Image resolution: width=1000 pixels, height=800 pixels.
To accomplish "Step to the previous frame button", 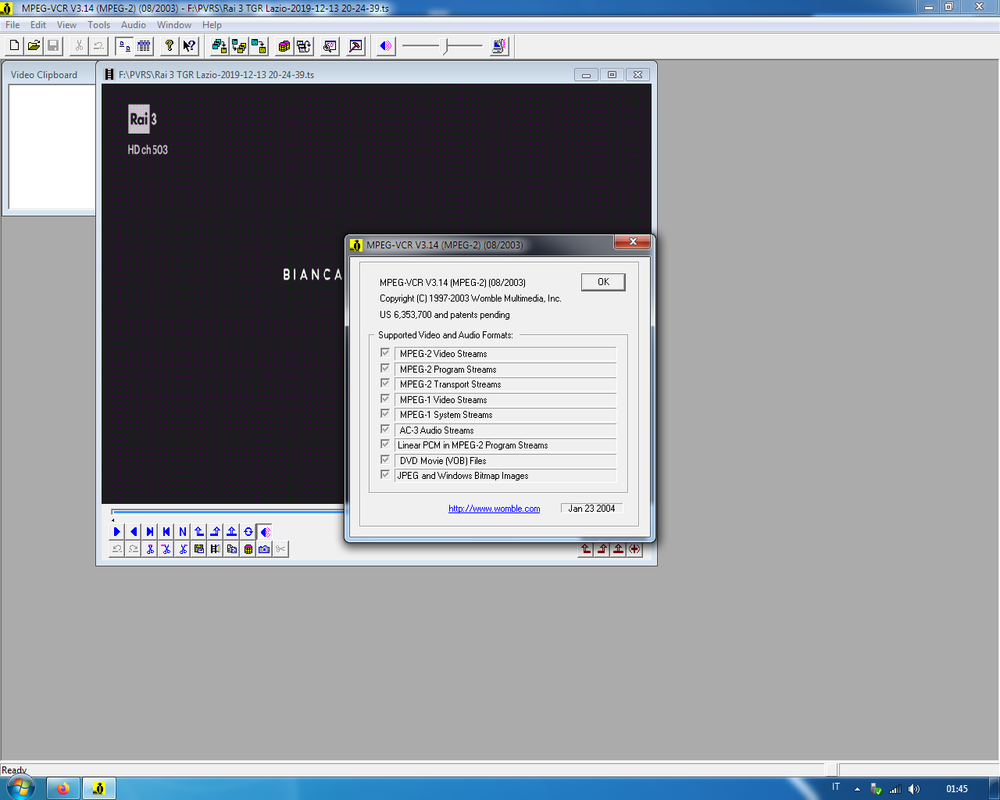I will tap(166, 531).
